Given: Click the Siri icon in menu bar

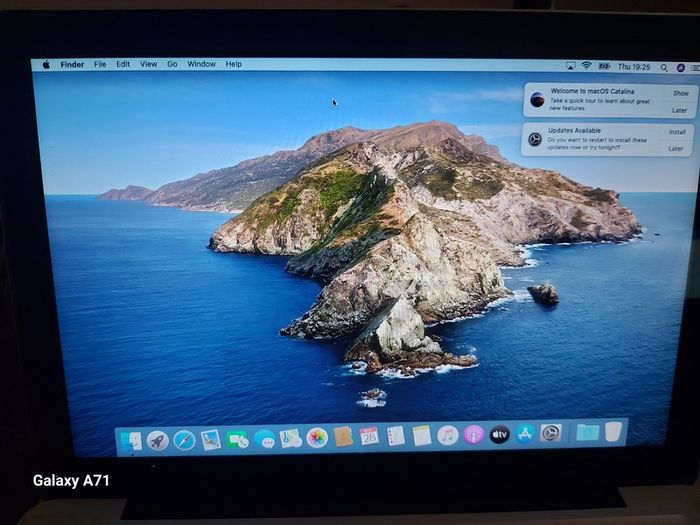Looking at the screenshot, I should coord(681,68).
